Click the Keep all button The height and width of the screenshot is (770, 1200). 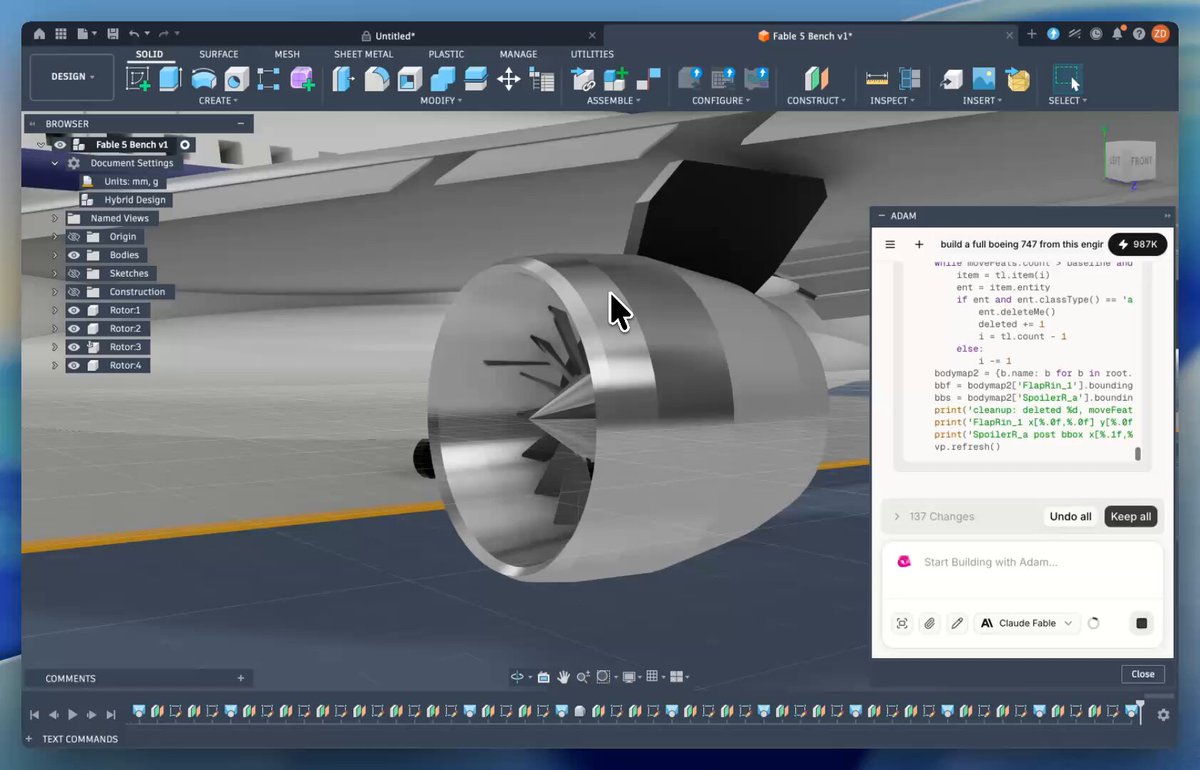point(1131,517)
